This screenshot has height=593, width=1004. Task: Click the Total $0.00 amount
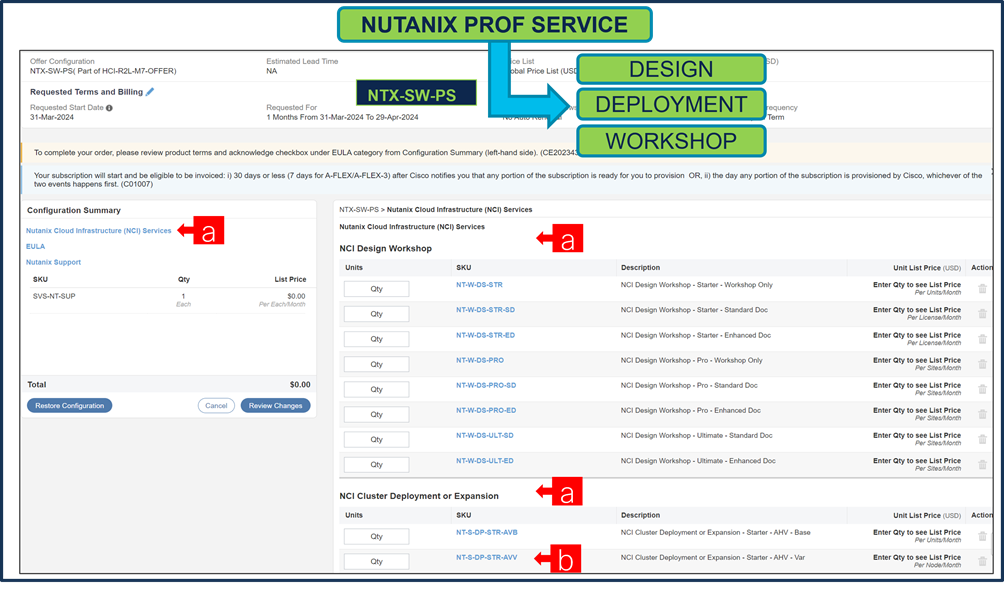click(300, 384)
